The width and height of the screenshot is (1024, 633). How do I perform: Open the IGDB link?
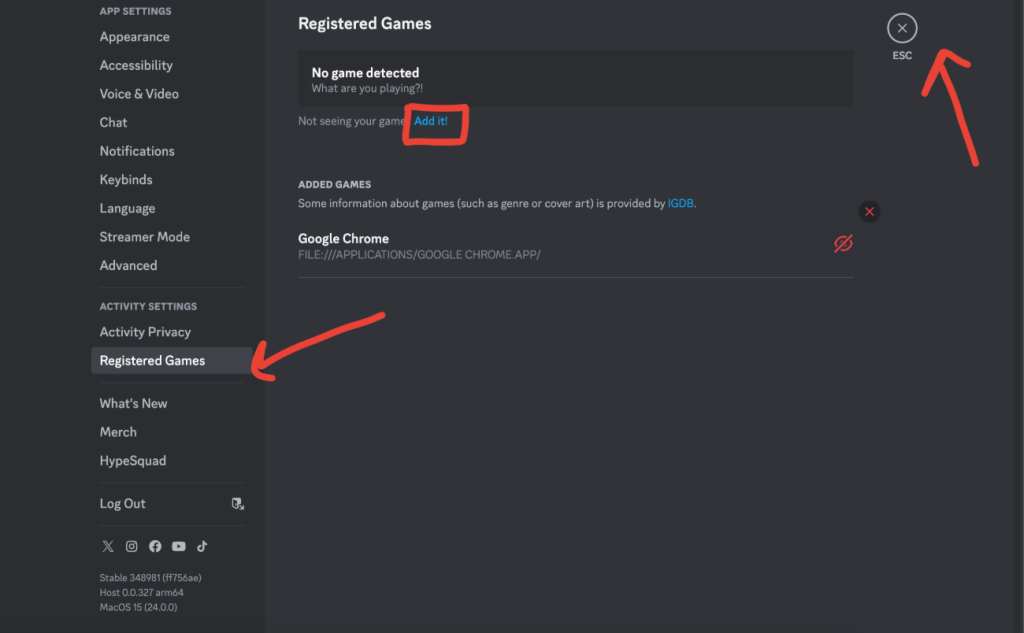click(680, 202)
